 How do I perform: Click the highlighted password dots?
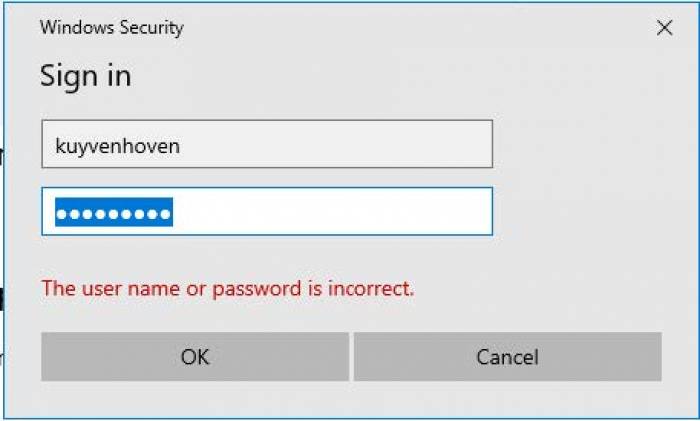114,212
